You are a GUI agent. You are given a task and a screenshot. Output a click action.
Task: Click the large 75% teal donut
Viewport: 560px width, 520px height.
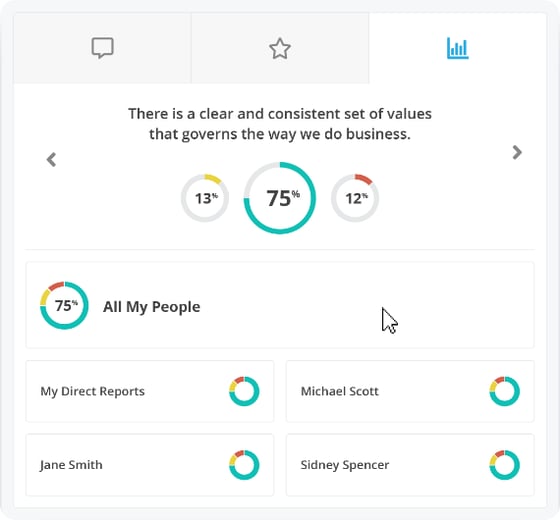pyautogui.click(x=280, y=198)
